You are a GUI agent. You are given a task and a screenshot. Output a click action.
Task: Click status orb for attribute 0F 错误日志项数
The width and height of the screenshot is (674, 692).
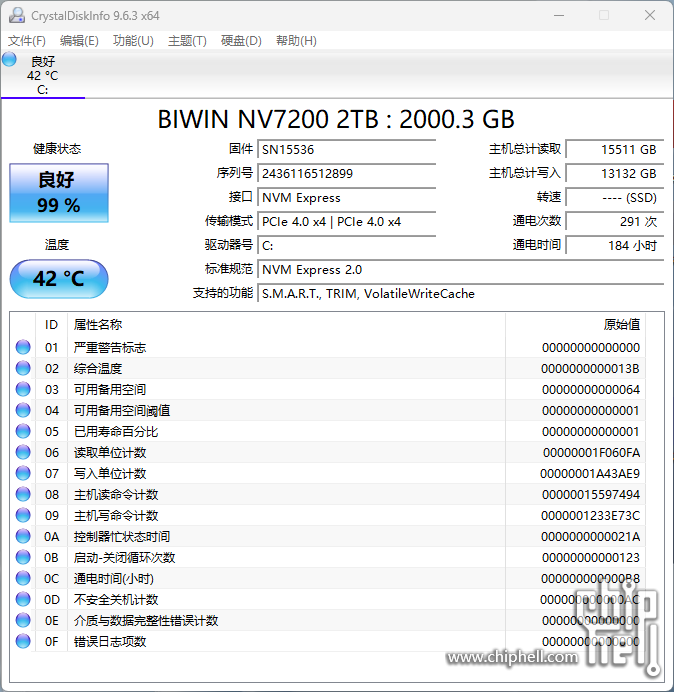[x=23, y=642]
